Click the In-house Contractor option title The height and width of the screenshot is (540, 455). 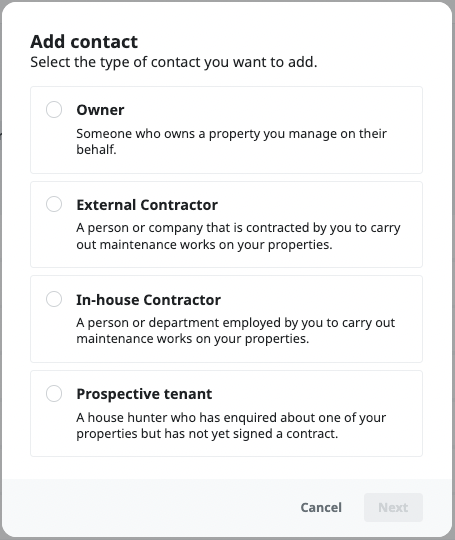click(x=148, y=300)
